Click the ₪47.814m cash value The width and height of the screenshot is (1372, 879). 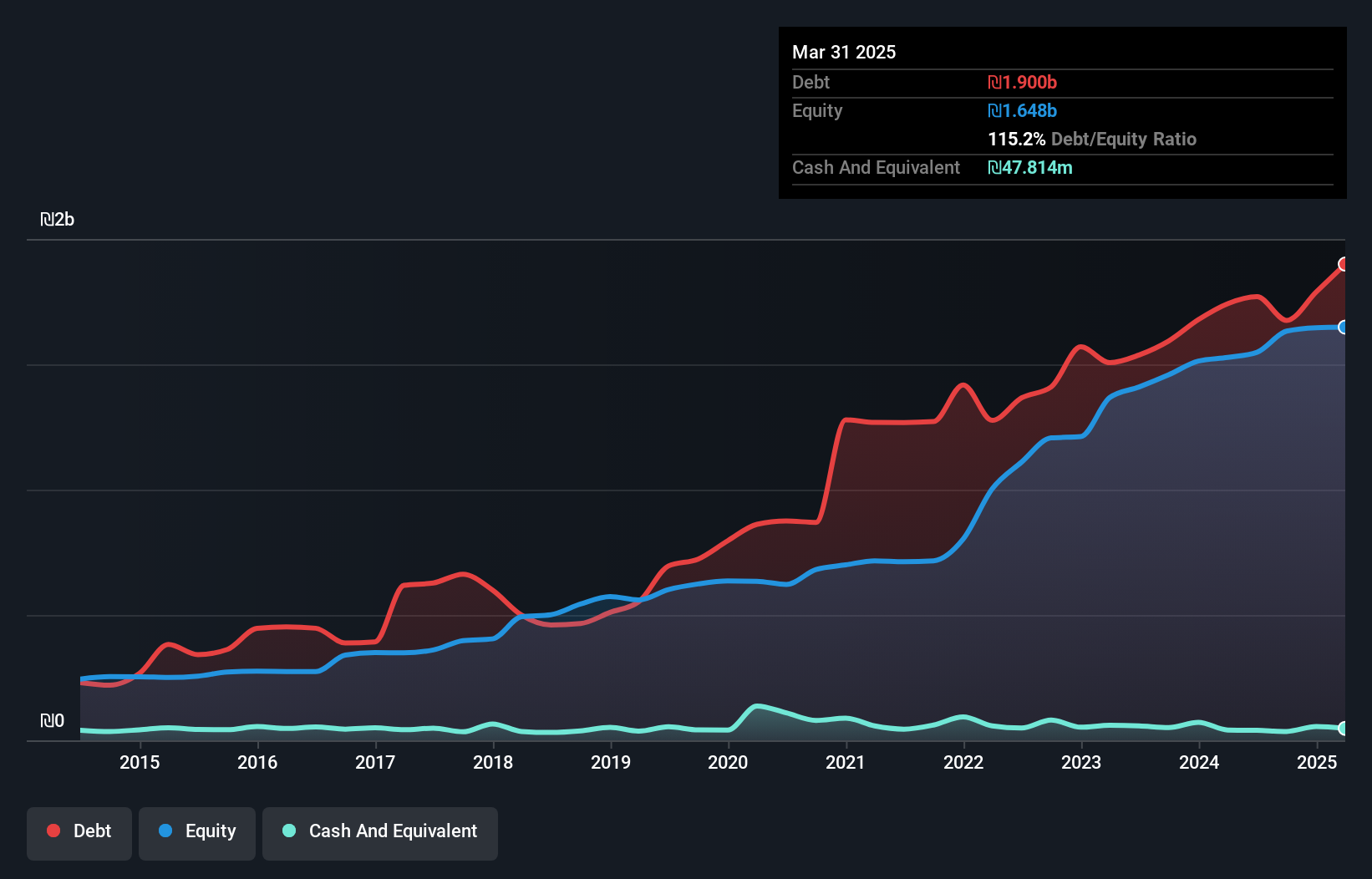(x=1030, y=167)
